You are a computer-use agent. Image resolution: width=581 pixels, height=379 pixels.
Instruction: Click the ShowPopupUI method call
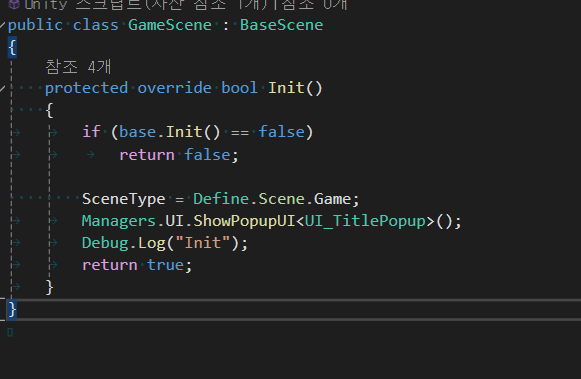pos(244,221)
